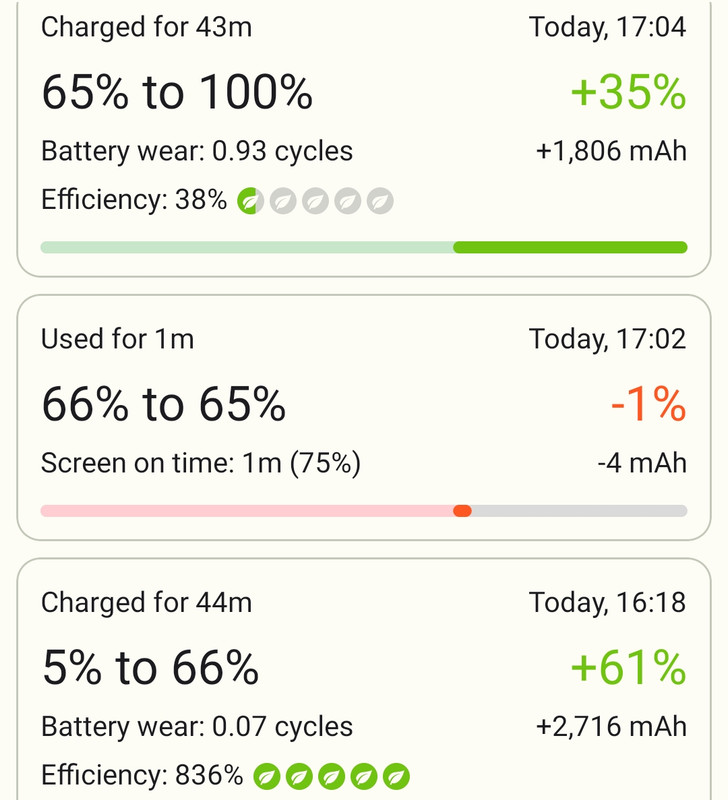
Task: Open the 'Used for 1m' session card
Action: pos(364,417)
